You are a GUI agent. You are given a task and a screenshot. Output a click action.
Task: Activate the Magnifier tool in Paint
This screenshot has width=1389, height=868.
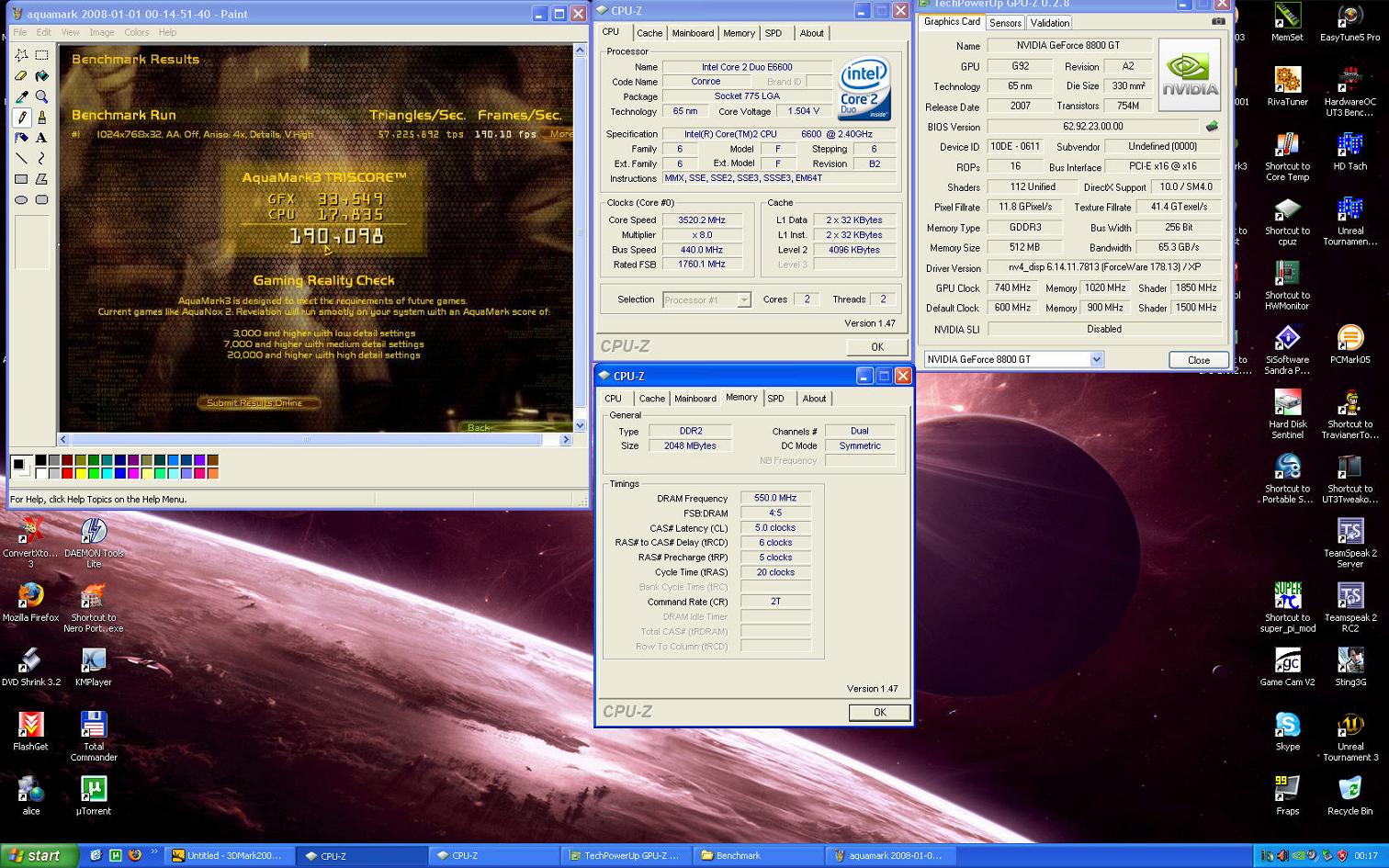41,96
